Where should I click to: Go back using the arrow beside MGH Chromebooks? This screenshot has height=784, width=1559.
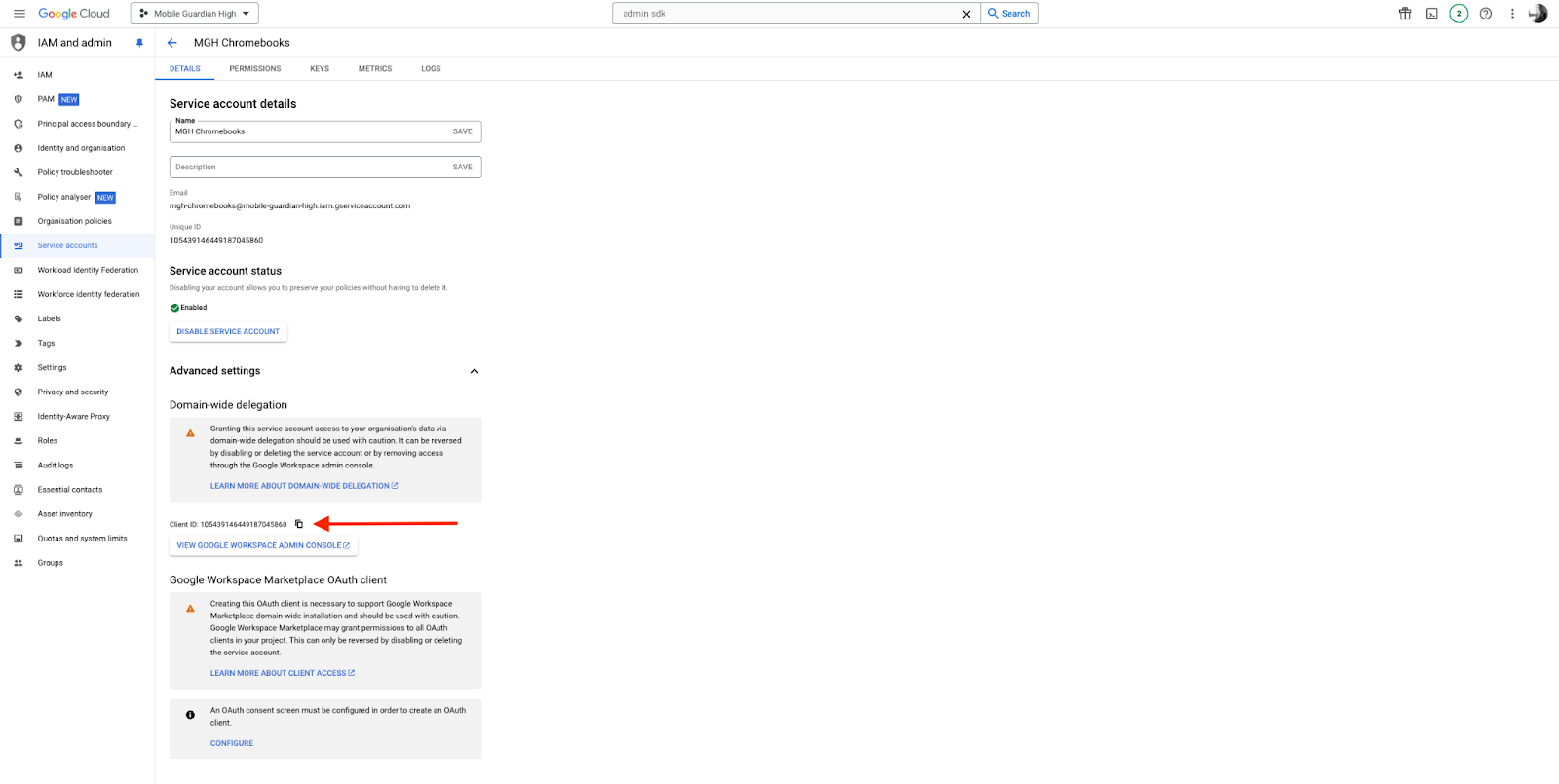(x=172, y=43)
